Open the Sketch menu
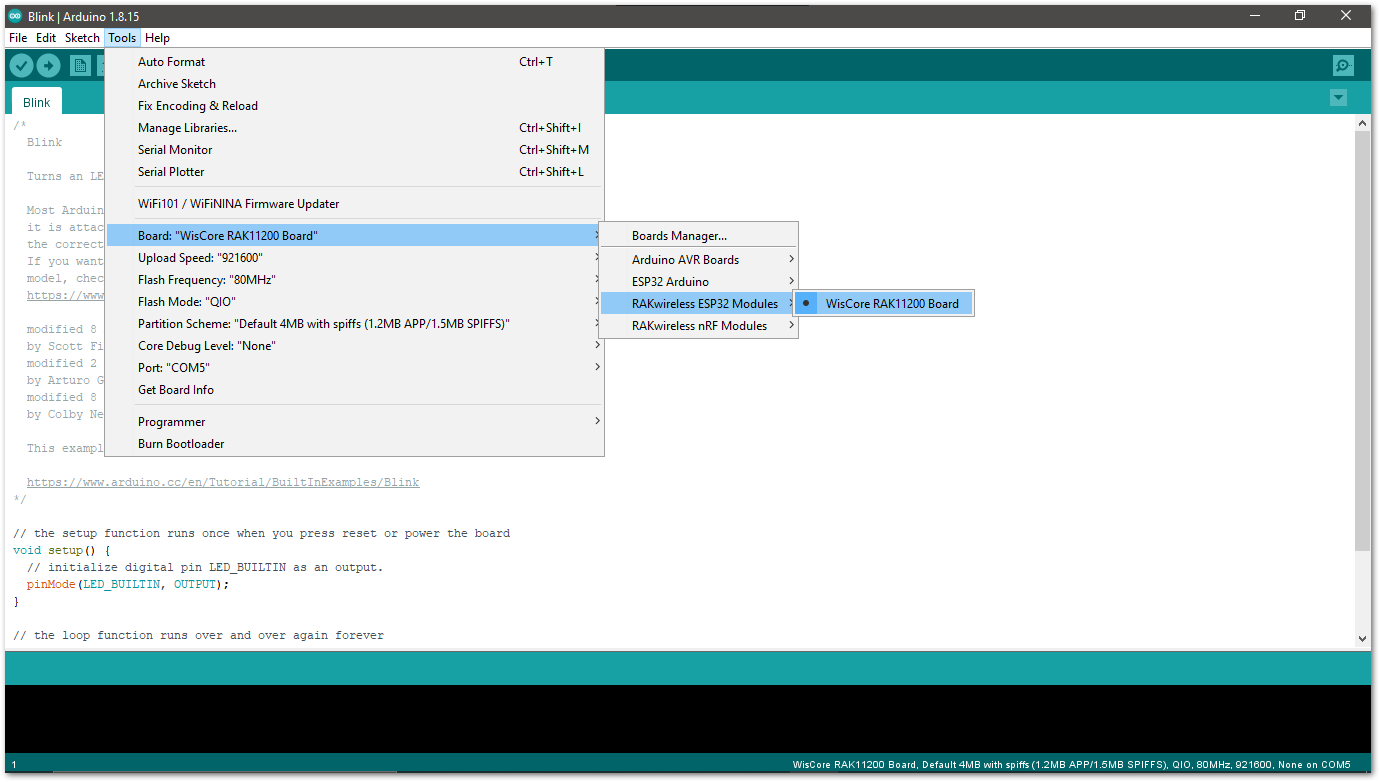The image size is (1380, 782). pyautogui.click(x=82, y=38)
